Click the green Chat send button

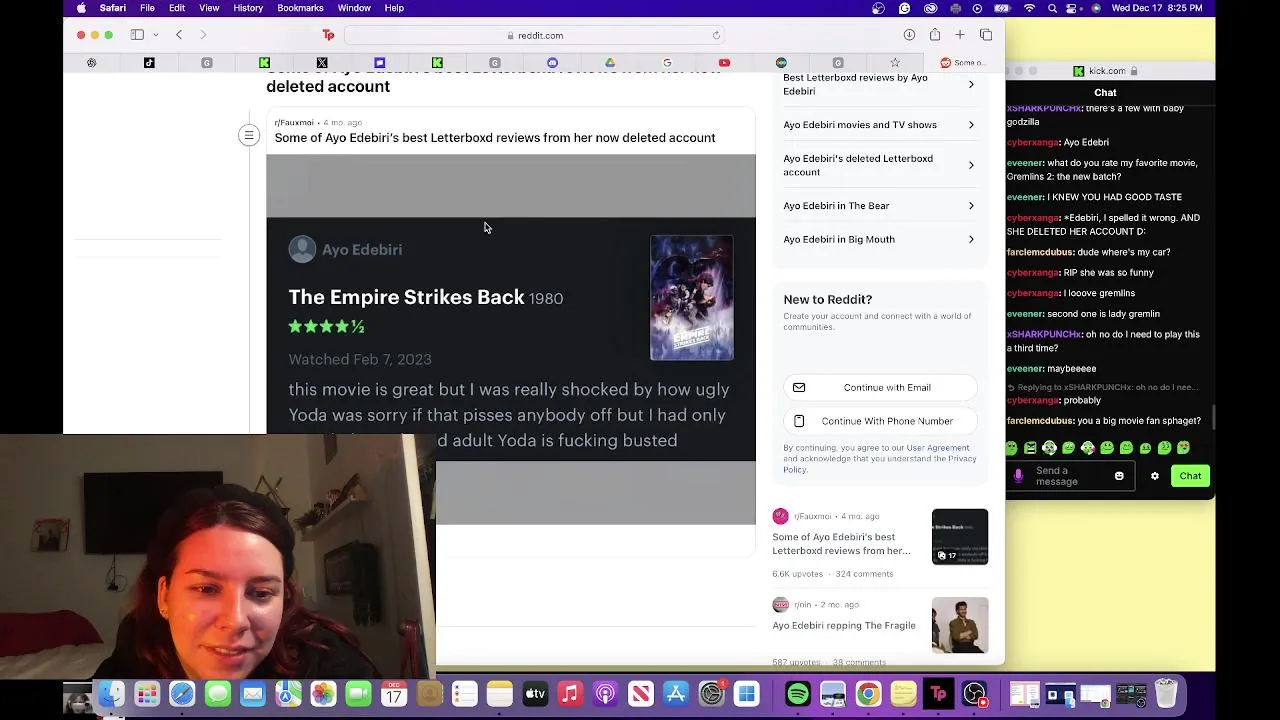1190,476
